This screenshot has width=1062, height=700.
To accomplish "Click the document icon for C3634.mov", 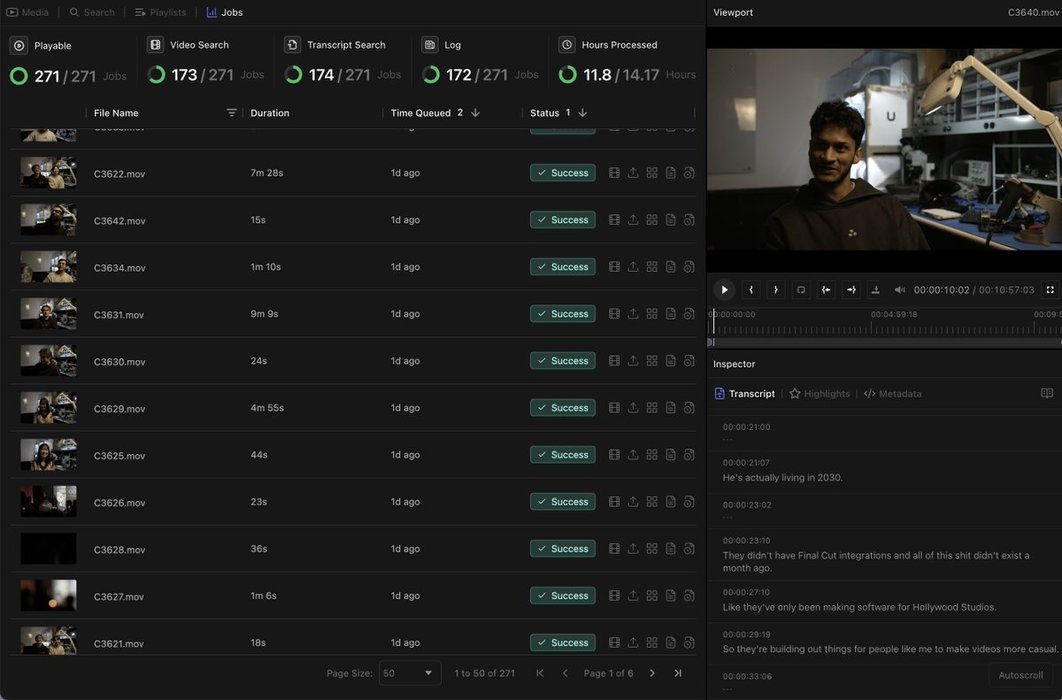I will (x=671, y=267).
